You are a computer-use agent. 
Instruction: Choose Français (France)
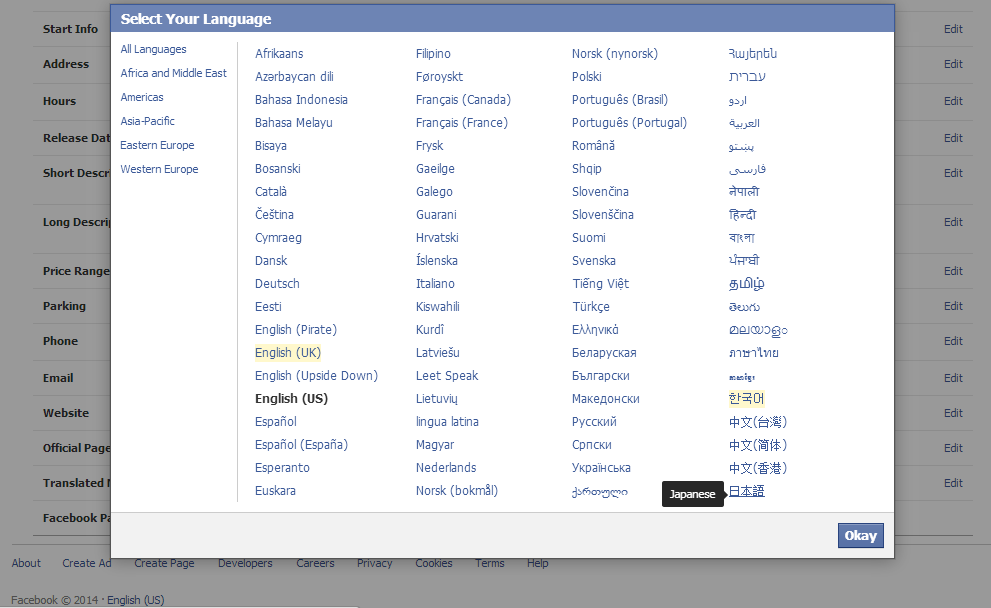coord(461,123)
